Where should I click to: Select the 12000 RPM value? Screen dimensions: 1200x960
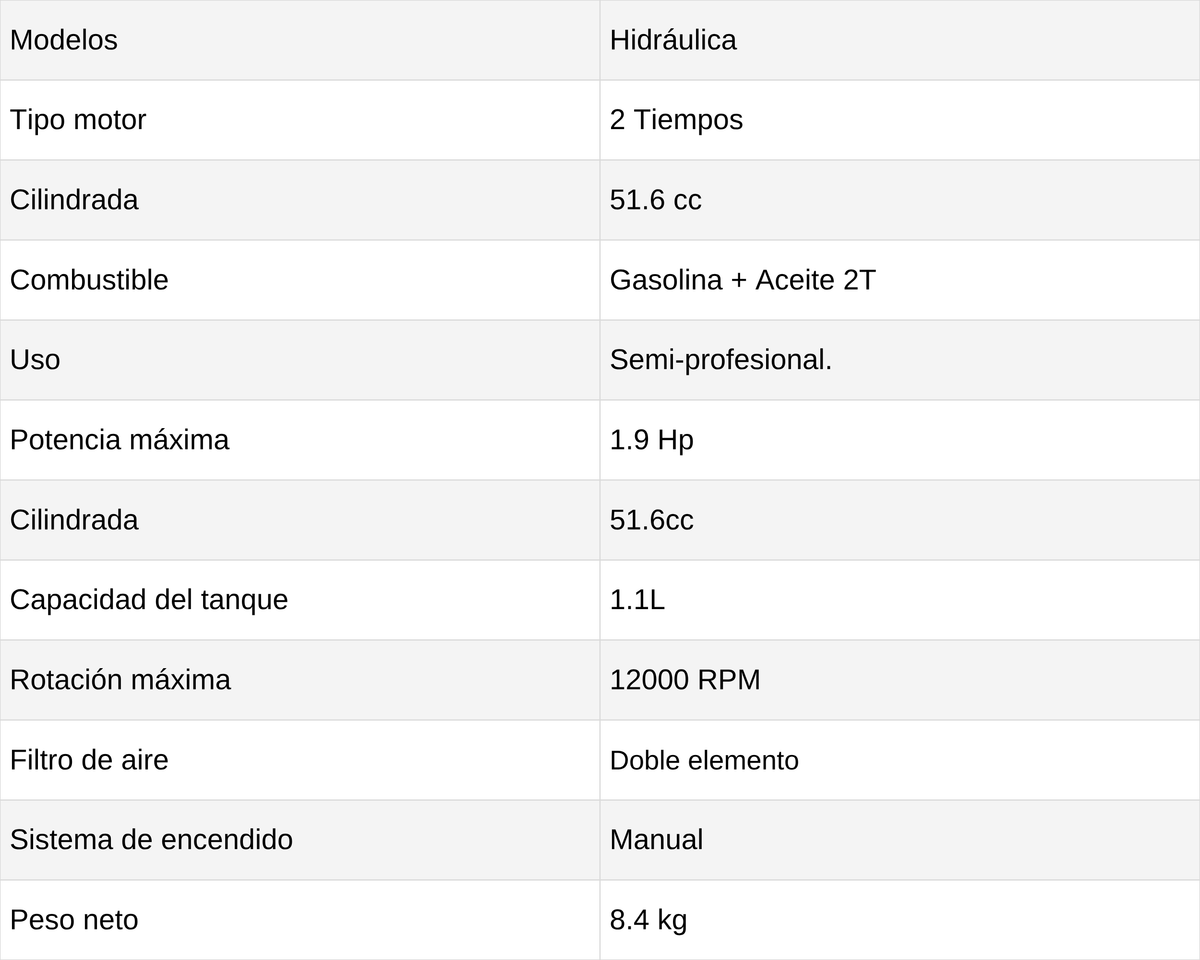tap(685, 680)
